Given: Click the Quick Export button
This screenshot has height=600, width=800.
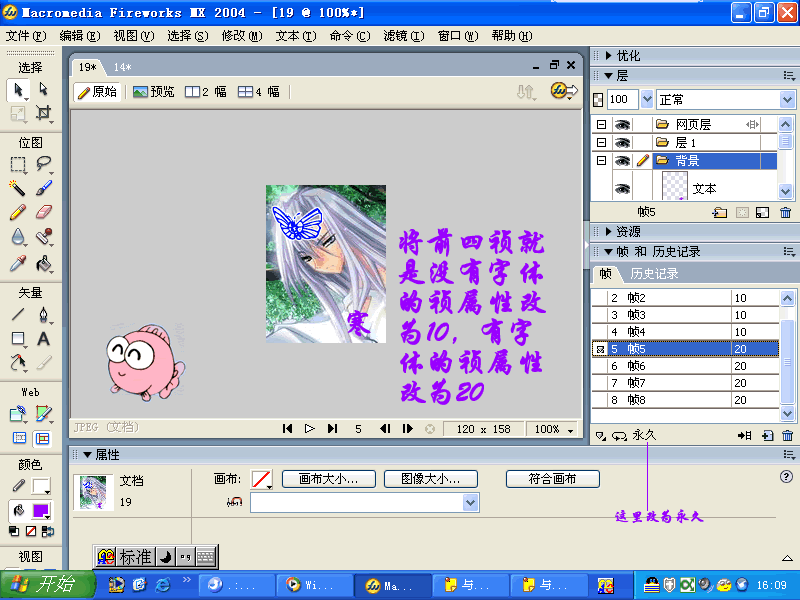Looking at the screenshot, I should pos(564,91).
